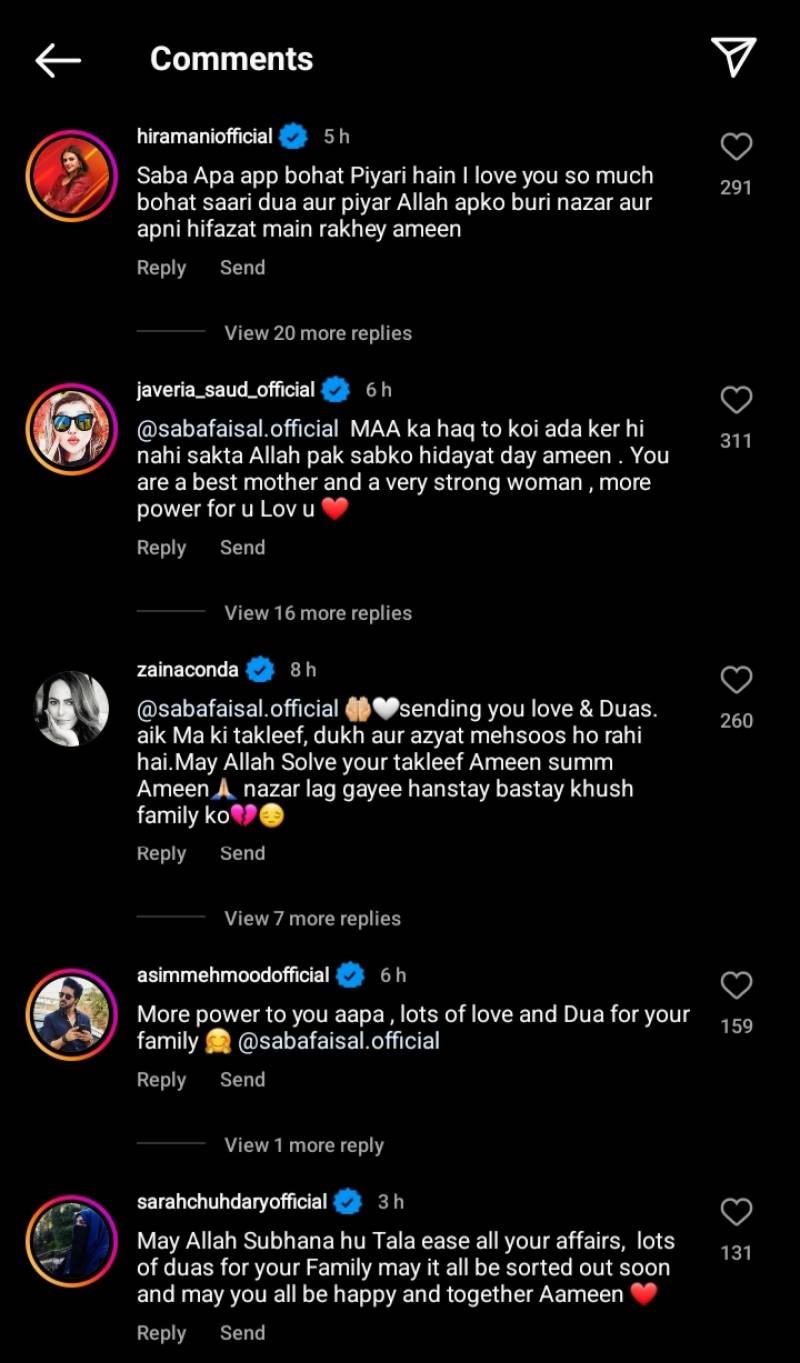
Task: Expand View 16 more replies
Action: tap(318, 613)
